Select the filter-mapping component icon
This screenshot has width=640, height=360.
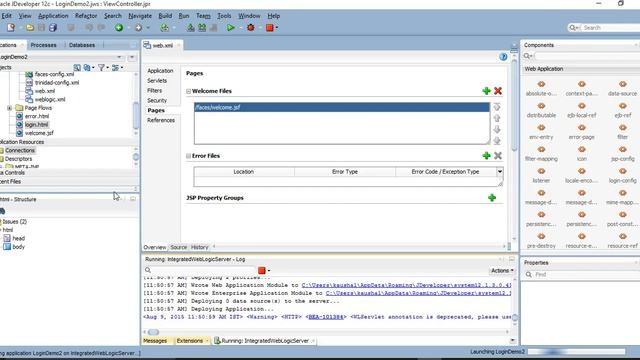541,149
